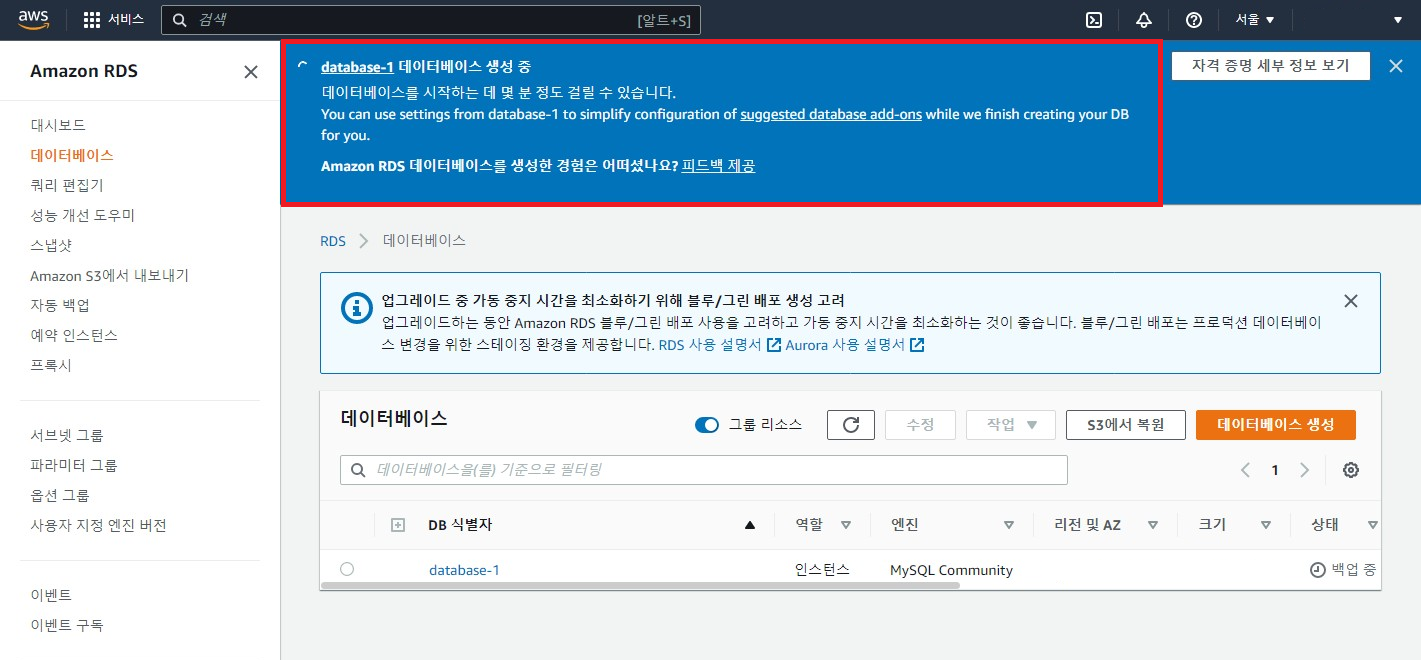Open the notifications bell
Viewport: 1421px width, 660px height.
[1144, 20]
